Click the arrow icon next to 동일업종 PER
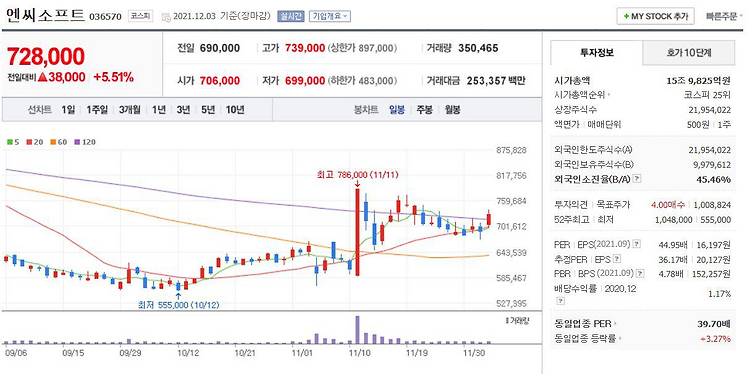The height and width of the screenshot is (374, 750). 616,325
